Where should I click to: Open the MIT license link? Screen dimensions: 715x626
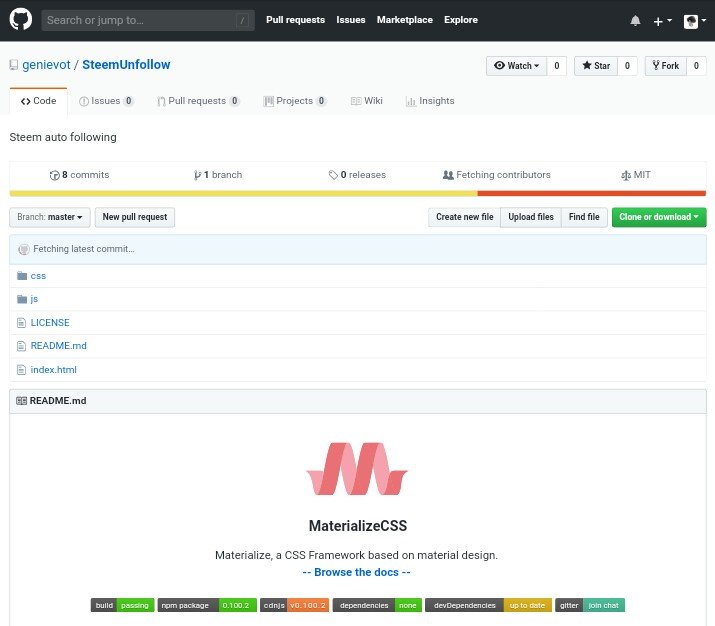tap(636, 175)
